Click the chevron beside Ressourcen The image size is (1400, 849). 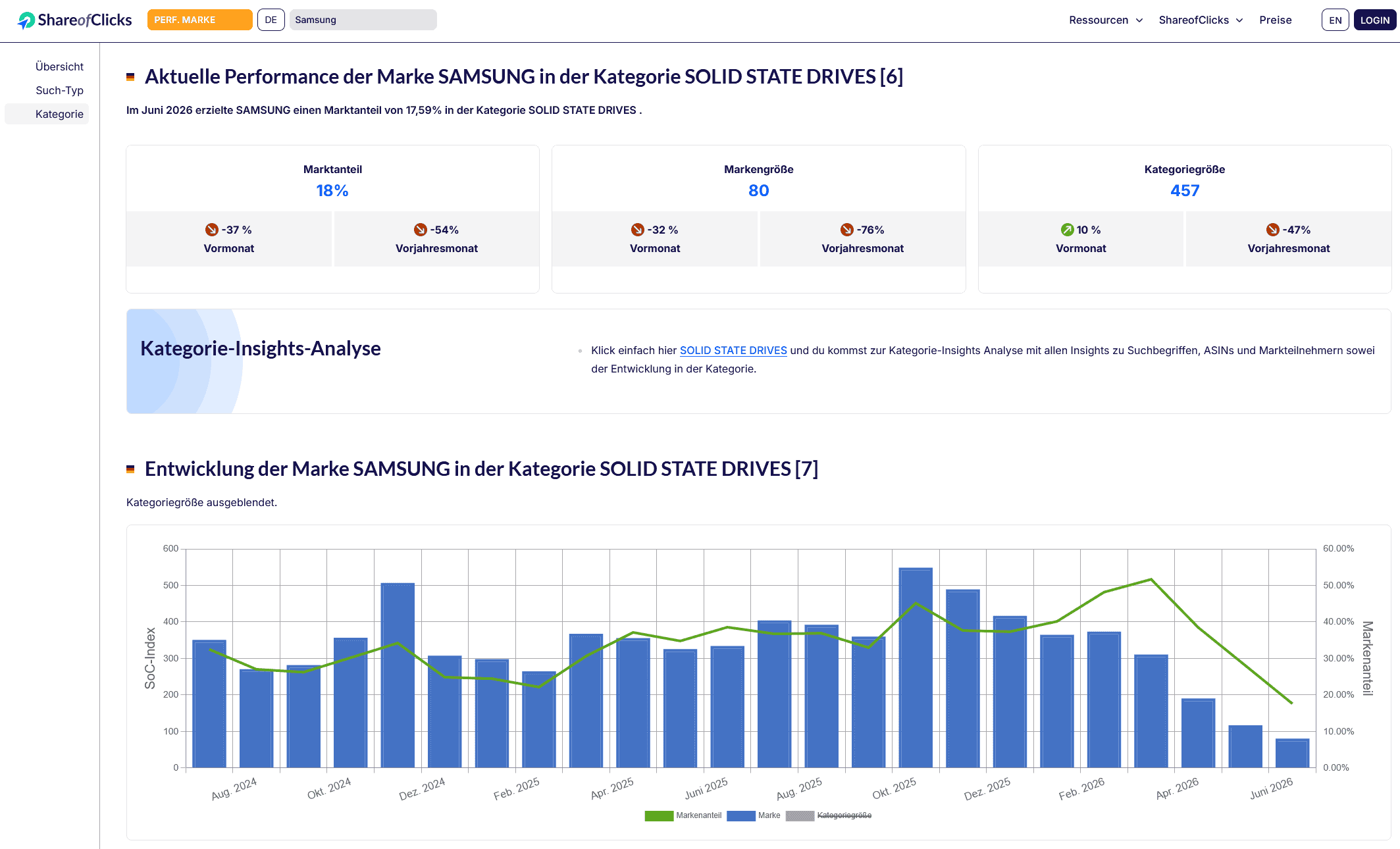[1139, 20]
